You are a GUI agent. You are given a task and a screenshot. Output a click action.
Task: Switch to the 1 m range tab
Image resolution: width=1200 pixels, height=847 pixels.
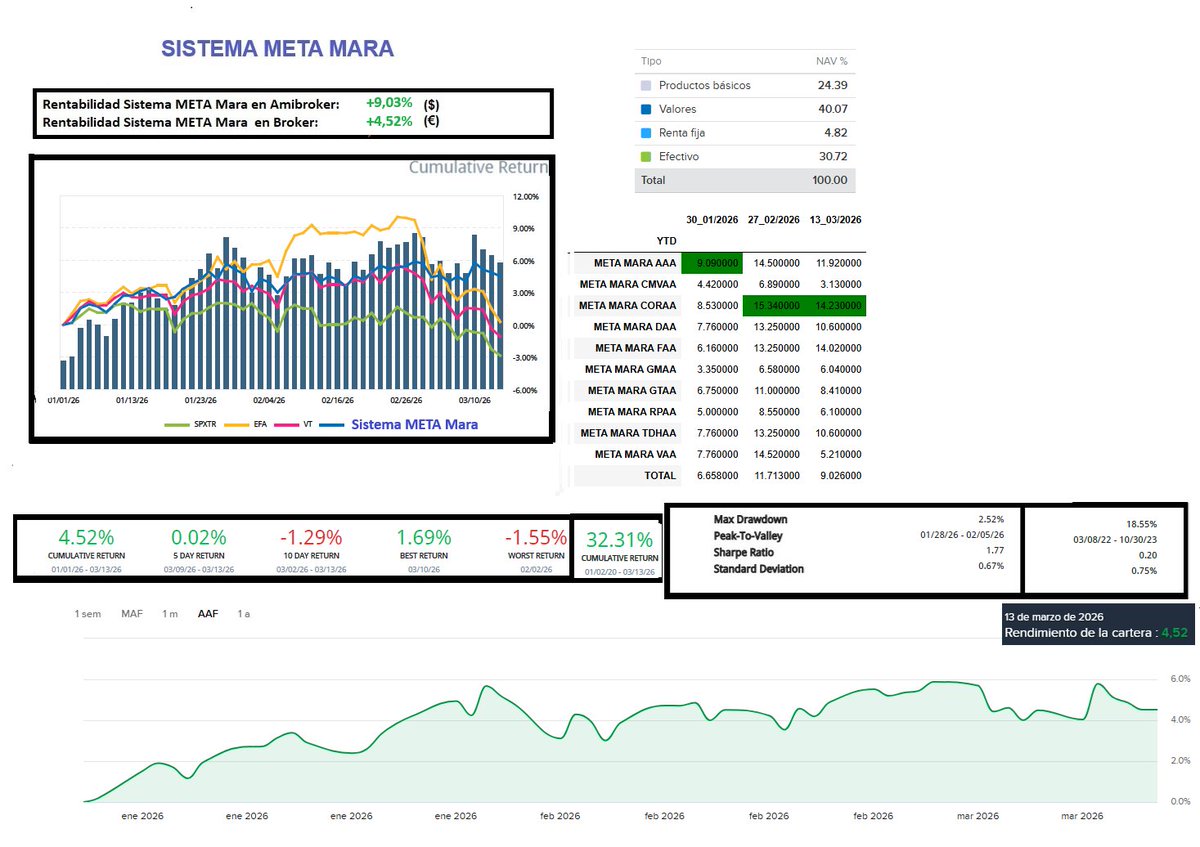click(x=170, y=614)
